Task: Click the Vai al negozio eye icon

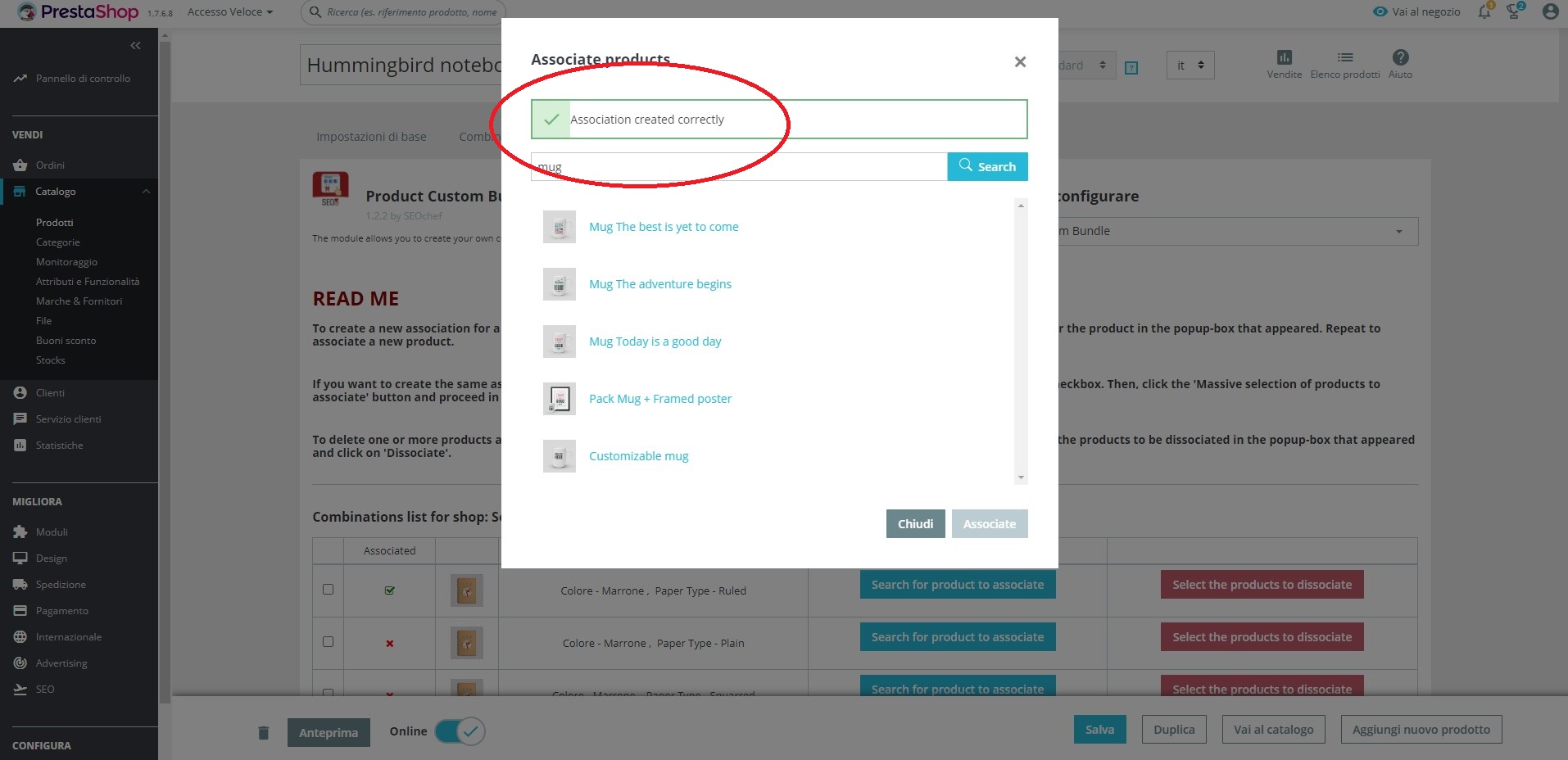Action: [1380, 11]
